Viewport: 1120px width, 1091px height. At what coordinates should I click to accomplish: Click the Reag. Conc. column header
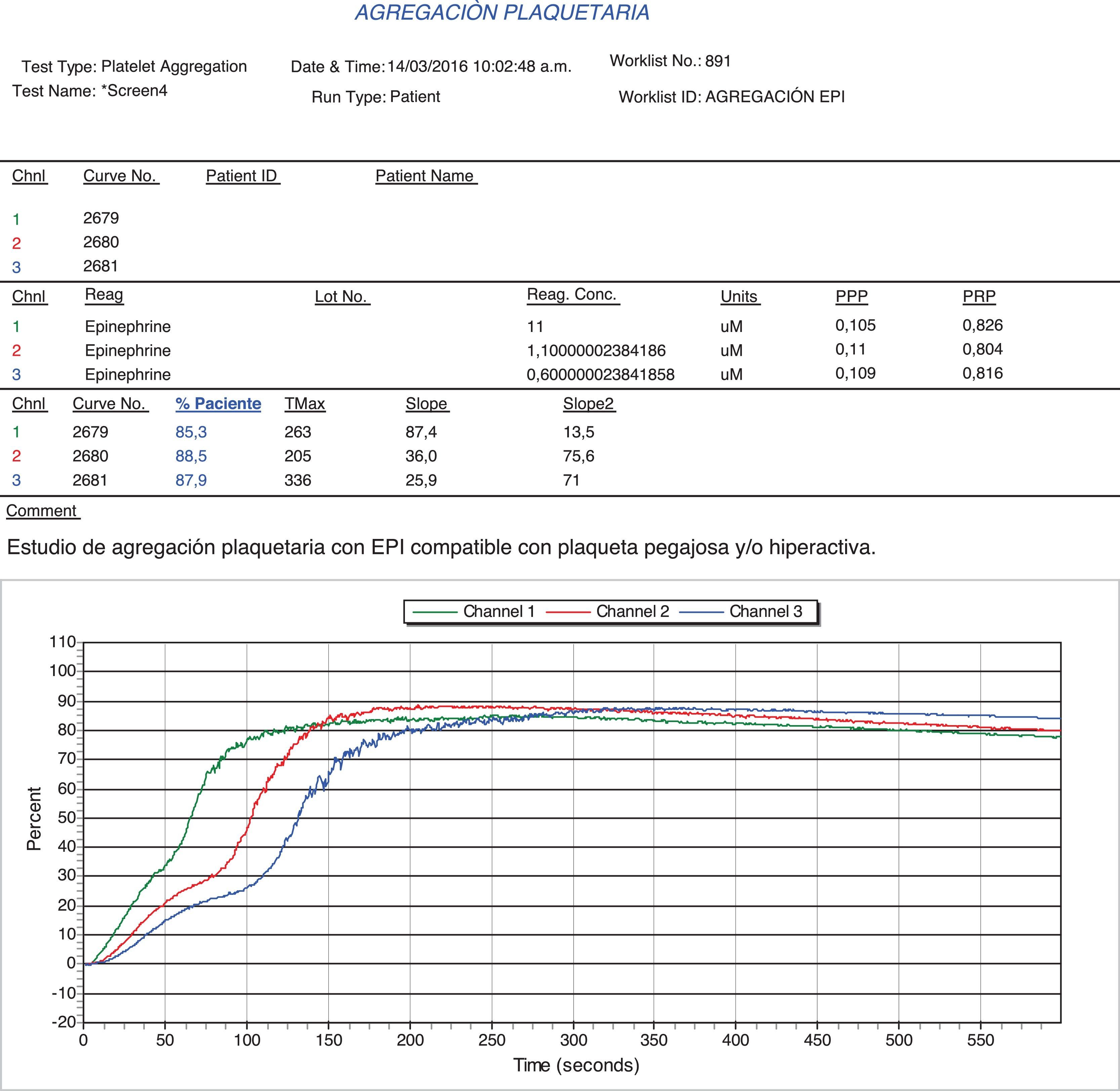point(572,295)
